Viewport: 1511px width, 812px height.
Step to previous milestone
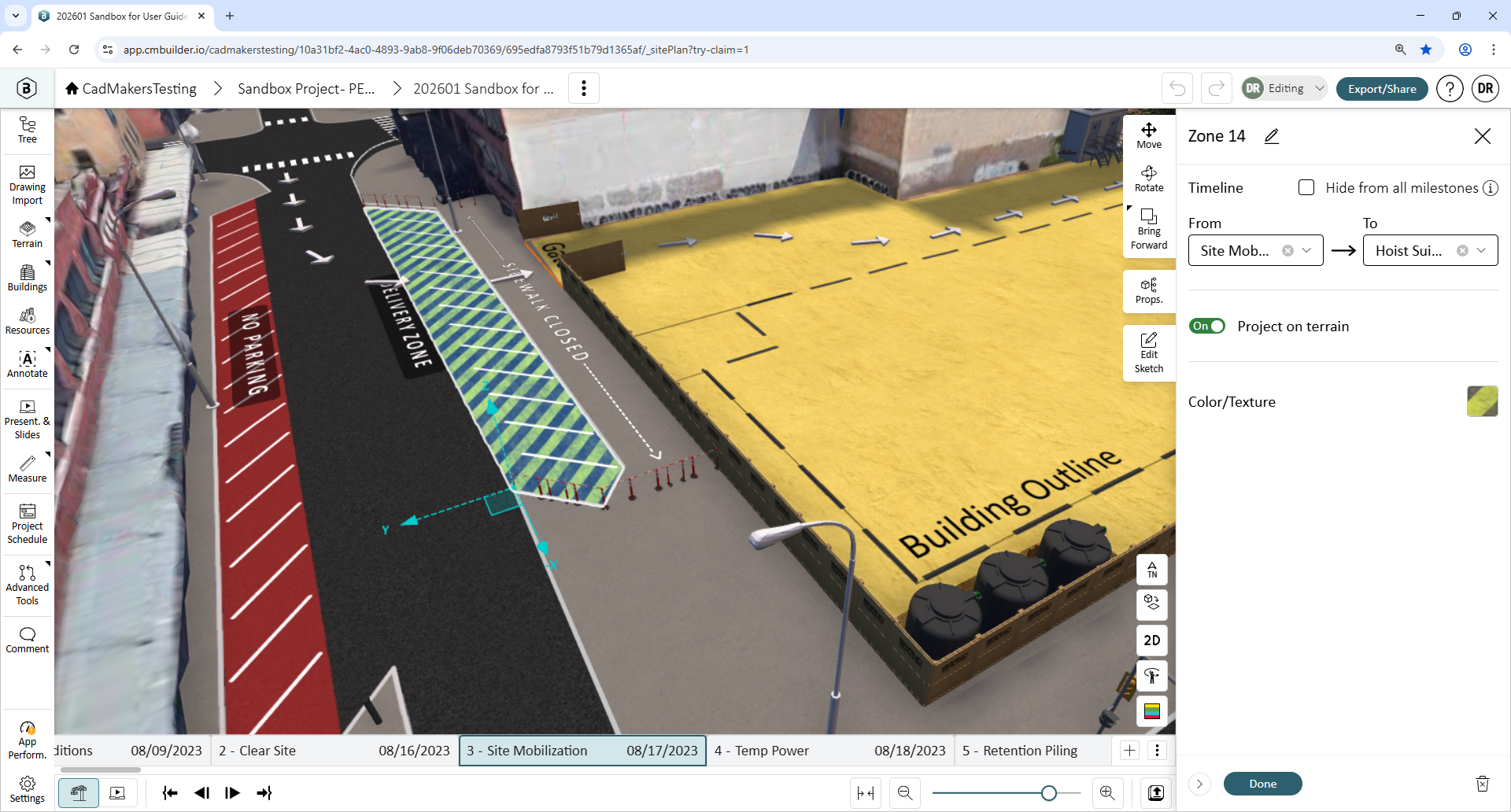click(201, 793)
